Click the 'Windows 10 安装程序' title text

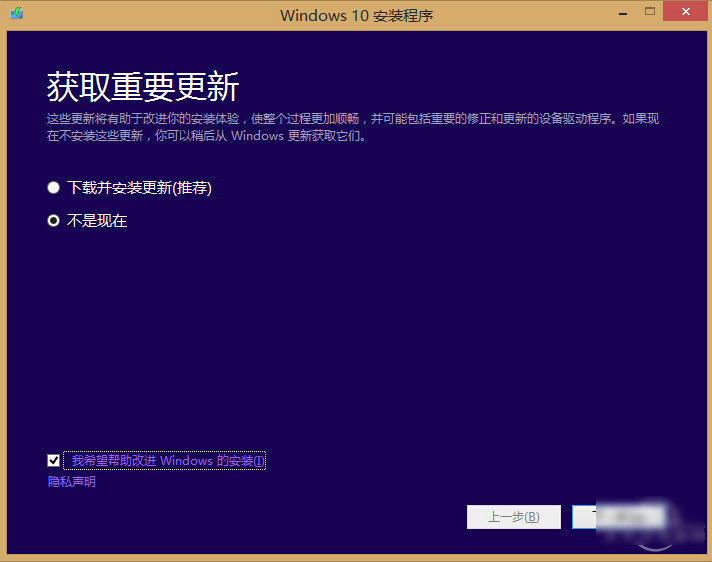coord(356,15)
